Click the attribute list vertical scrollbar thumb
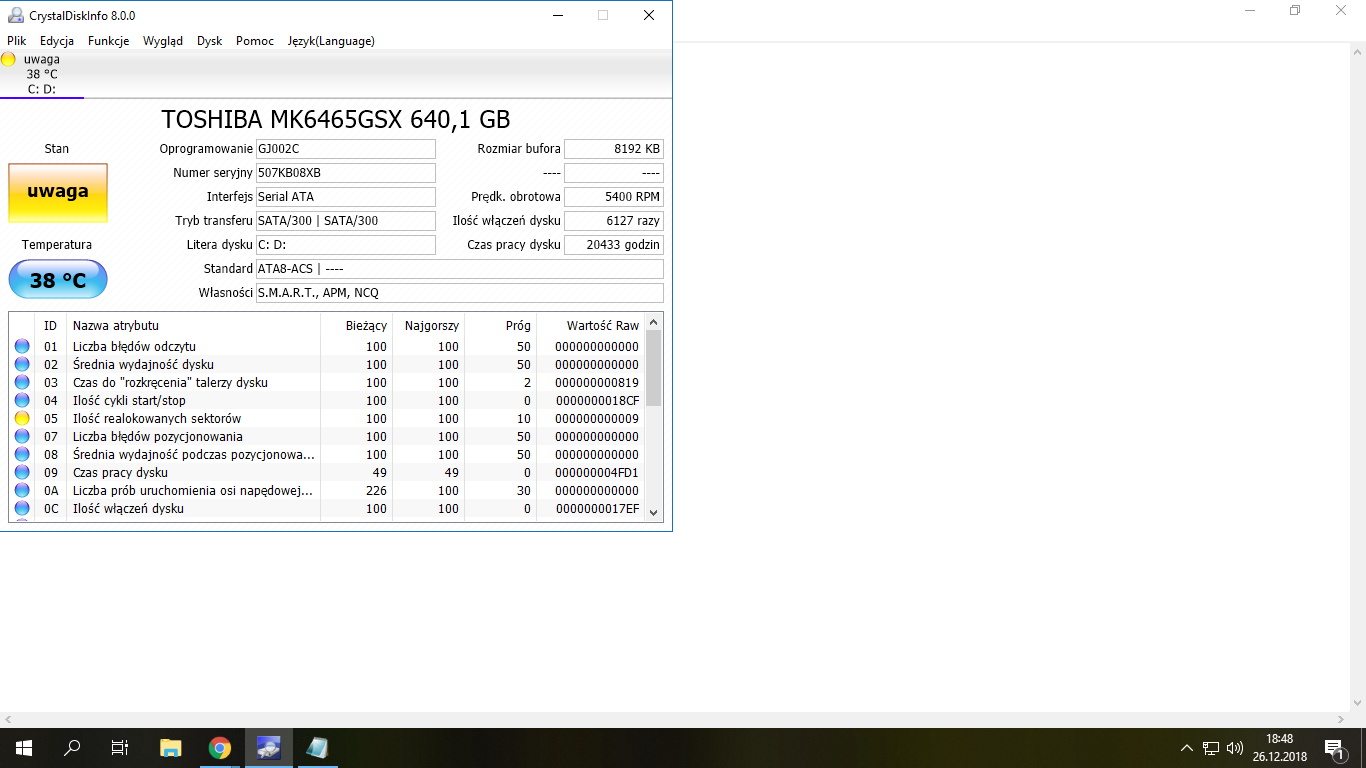 654,368
